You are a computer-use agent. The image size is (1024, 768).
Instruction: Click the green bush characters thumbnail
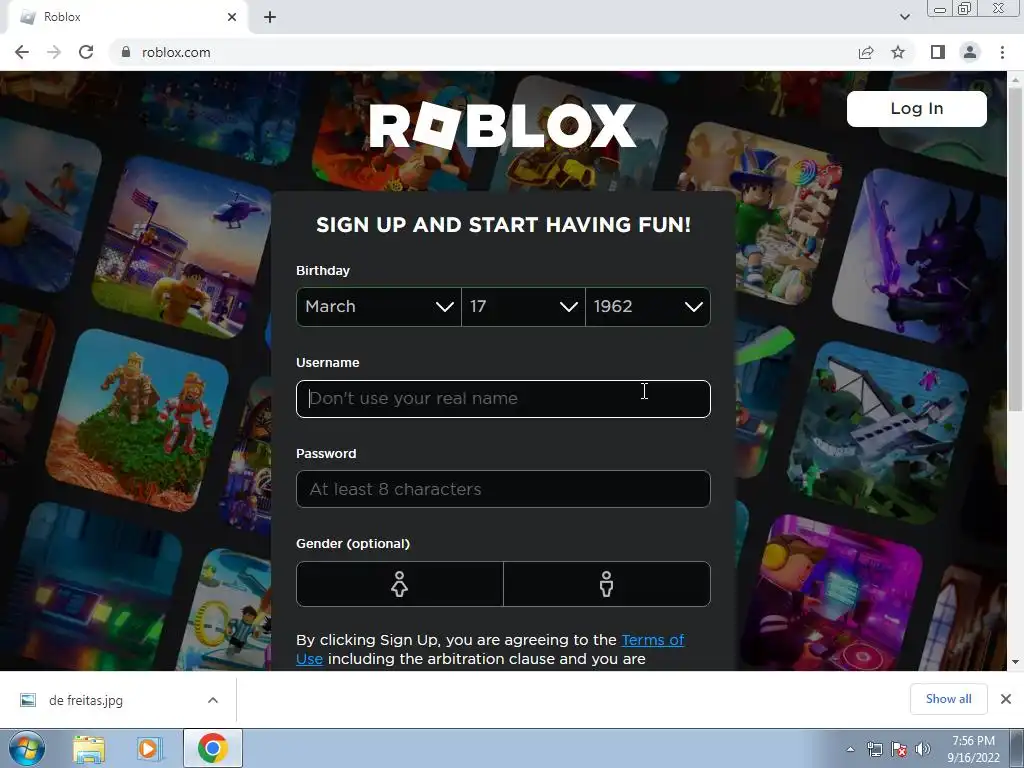pos(138,421)
